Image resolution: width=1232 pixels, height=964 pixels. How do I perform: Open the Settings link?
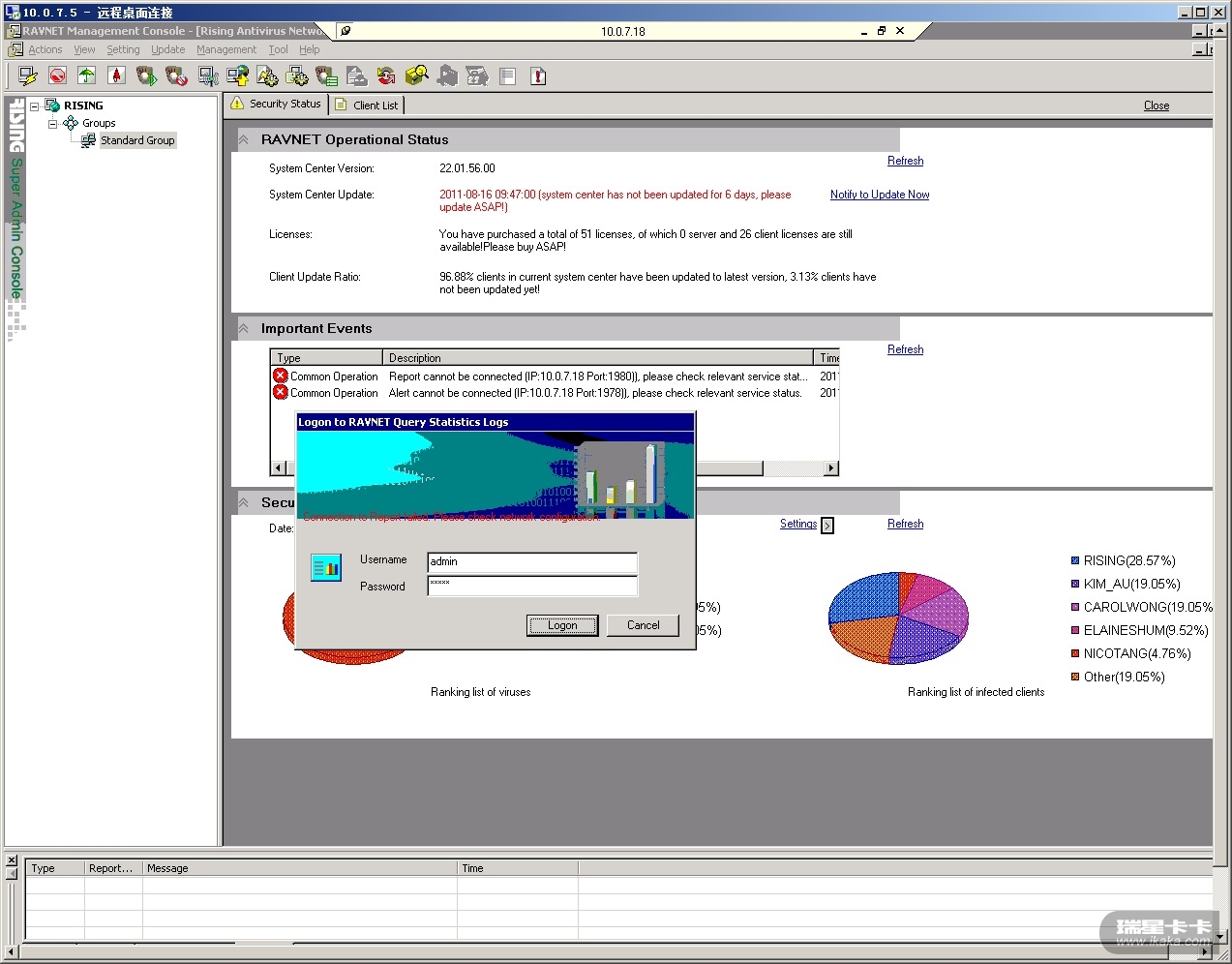pos(798,524)
